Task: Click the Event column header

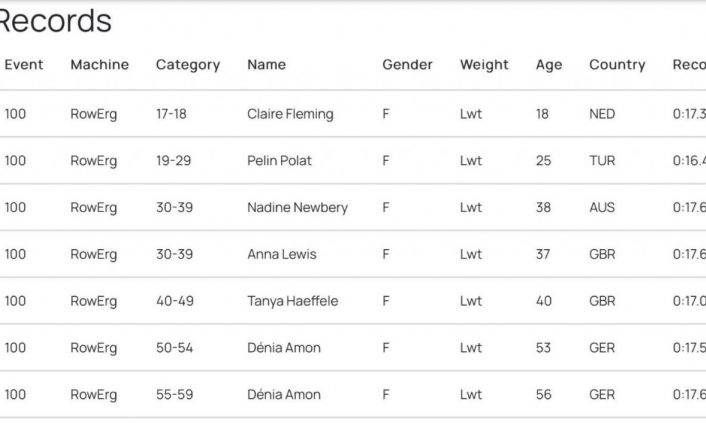Action: [24, 65]
